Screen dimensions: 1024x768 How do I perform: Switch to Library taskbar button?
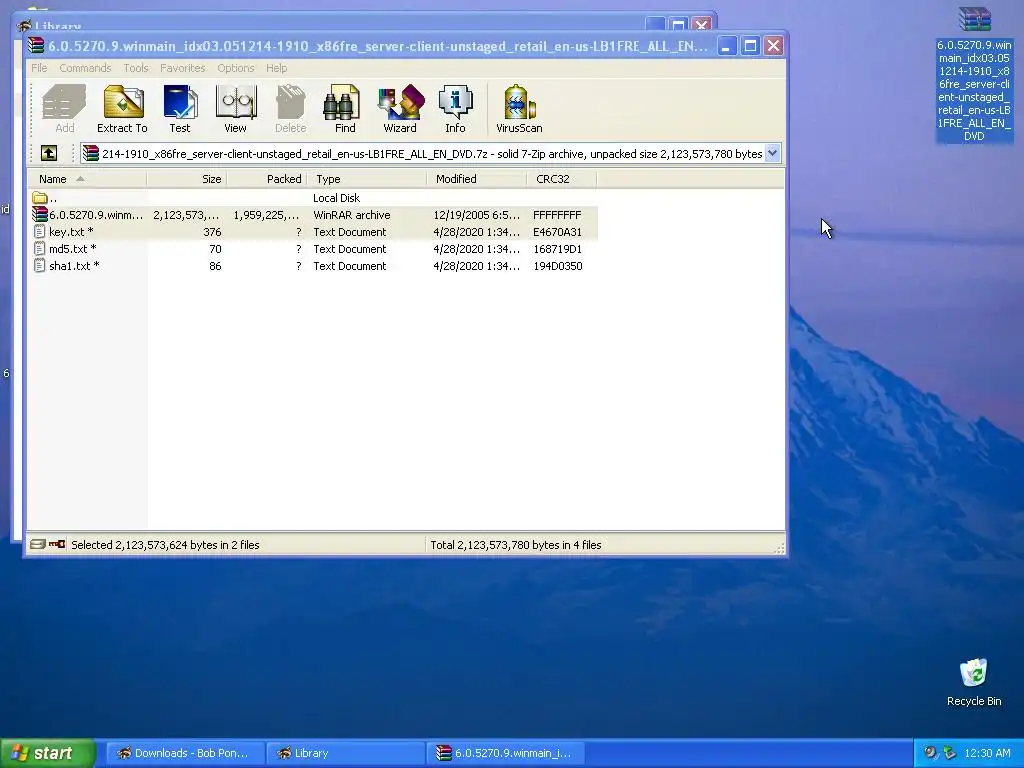pyautogui.click(x=345, y=753)
